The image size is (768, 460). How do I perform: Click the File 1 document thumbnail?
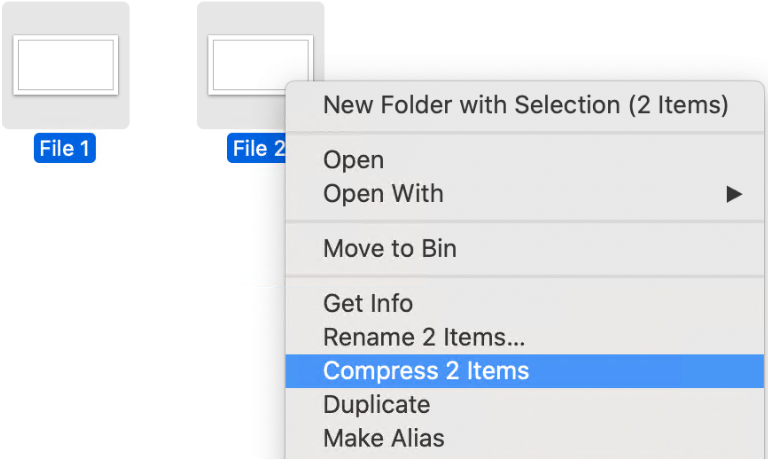(x=66, y=64)
